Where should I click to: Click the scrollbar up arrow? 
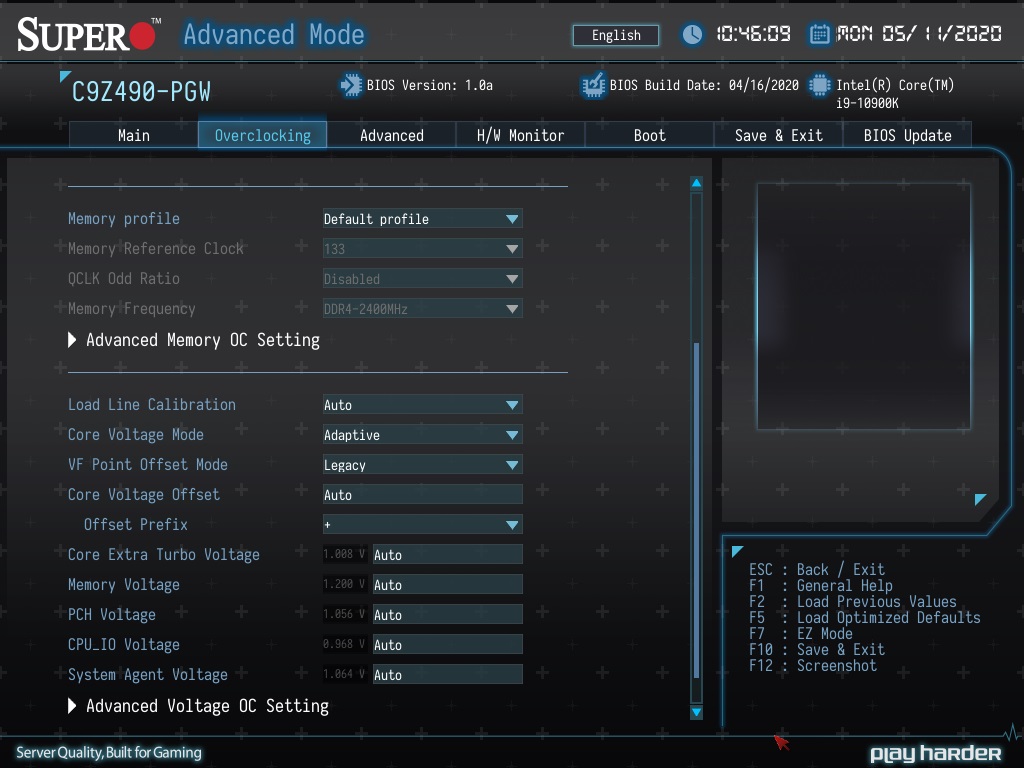(x=696, y=184)
